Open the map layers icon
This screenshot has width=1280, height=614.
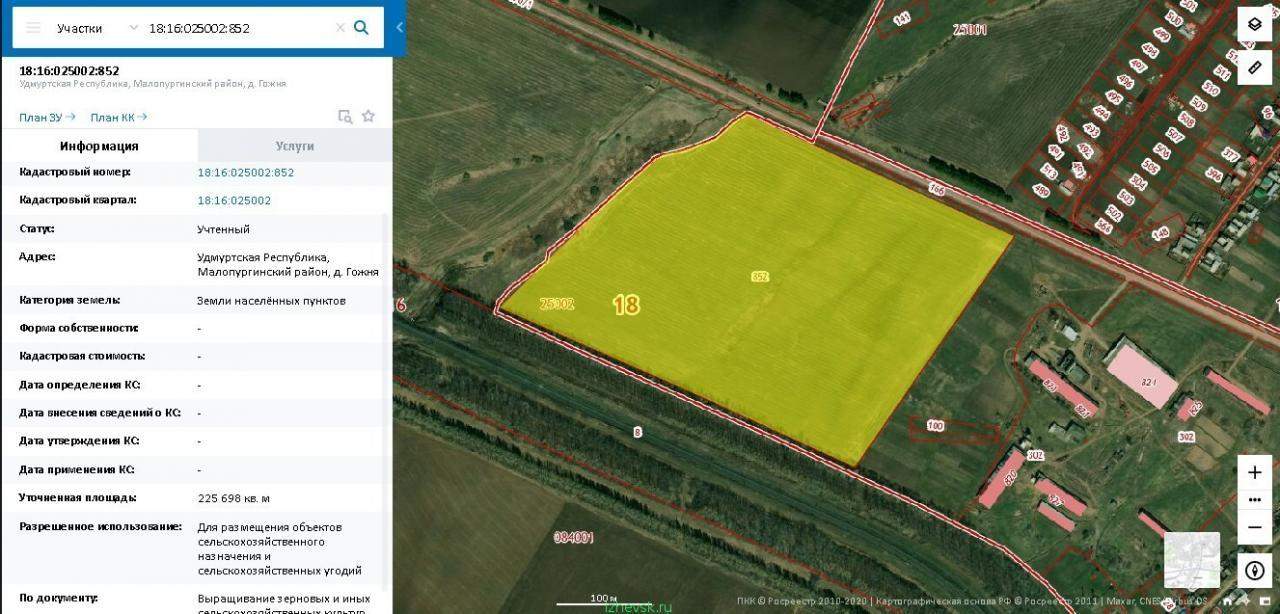pos(1255,25)
